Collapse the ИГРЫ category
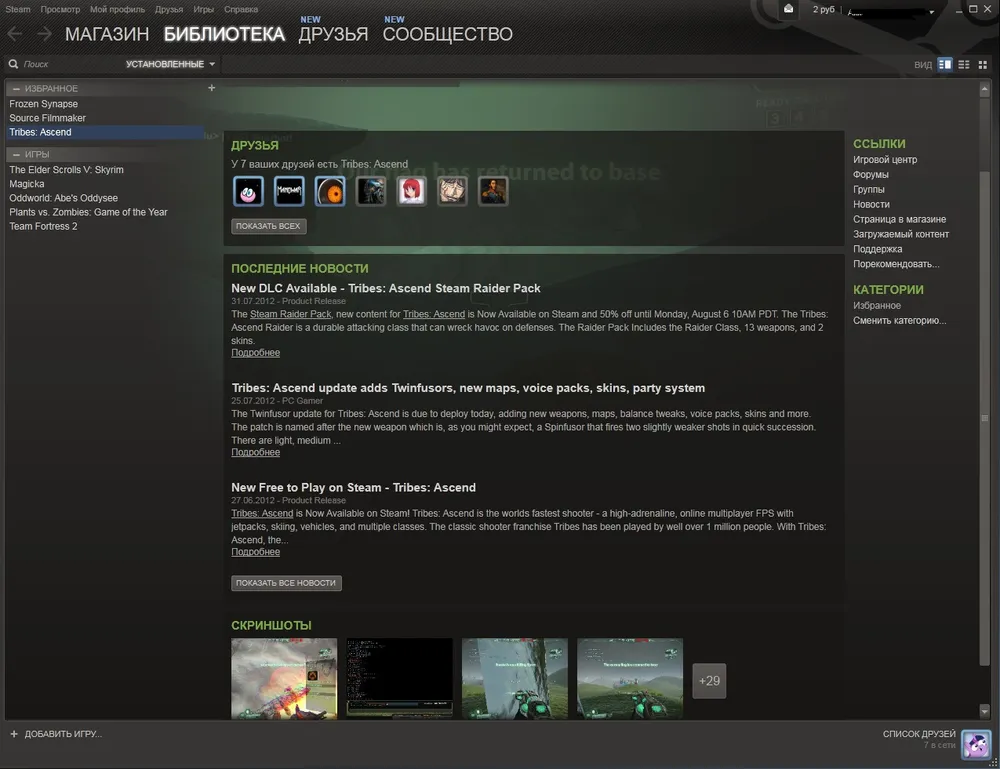 [17, 155]
